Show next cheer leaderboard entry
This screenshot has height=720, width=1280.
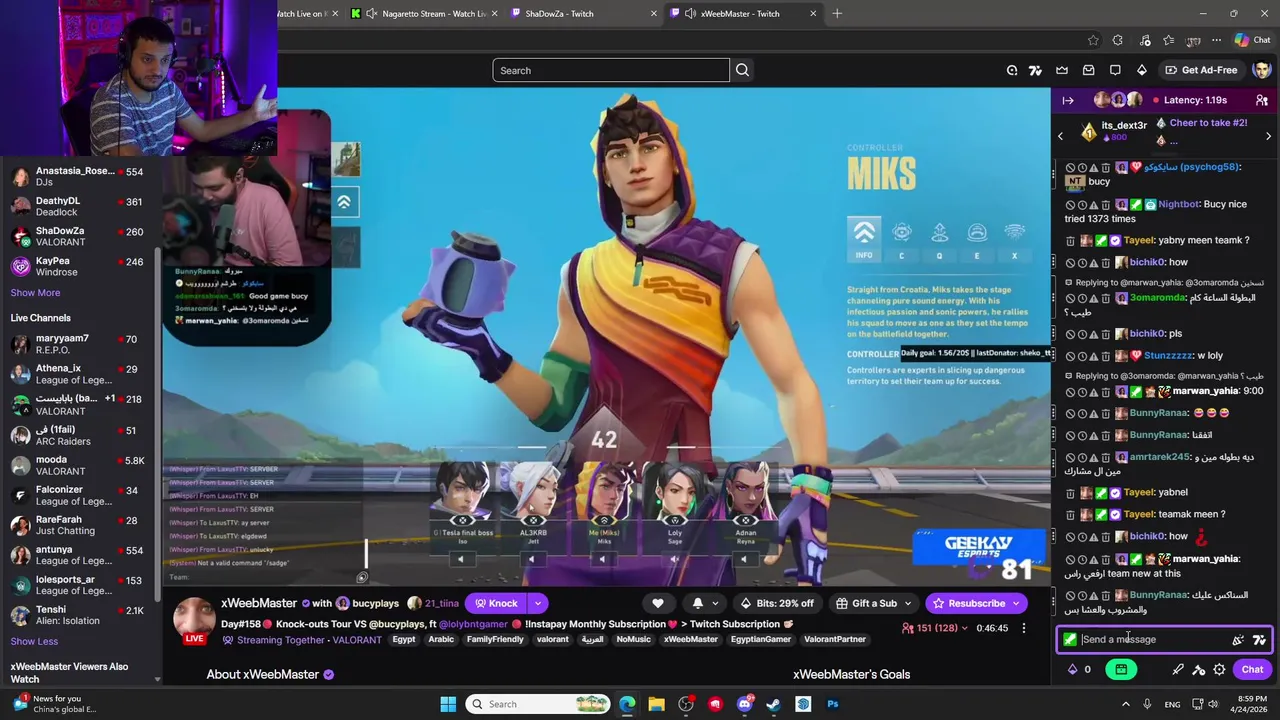tap(1268, 136)
